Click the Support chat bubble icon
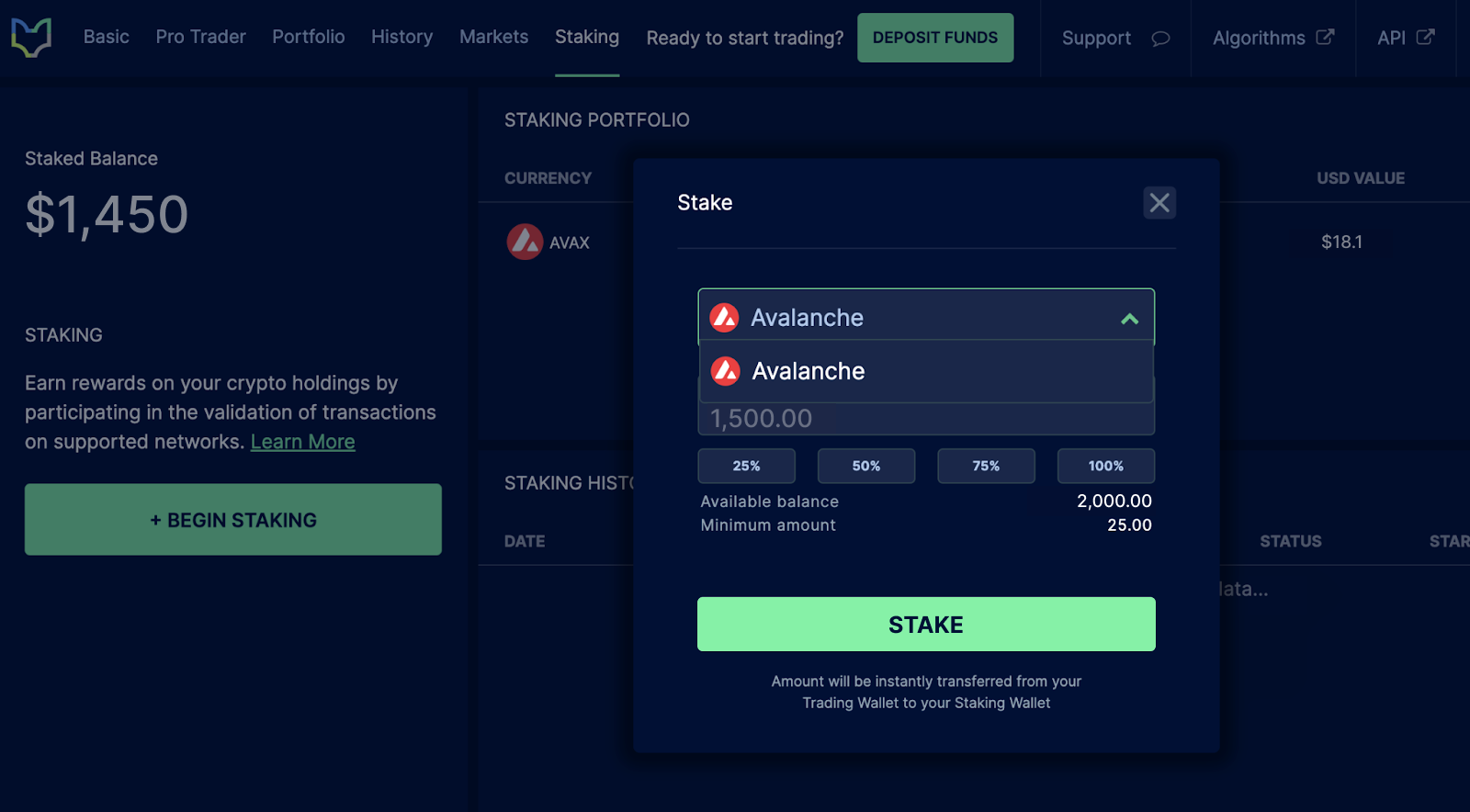Screen dimensions: 1470x812 tap(1160, 39)
